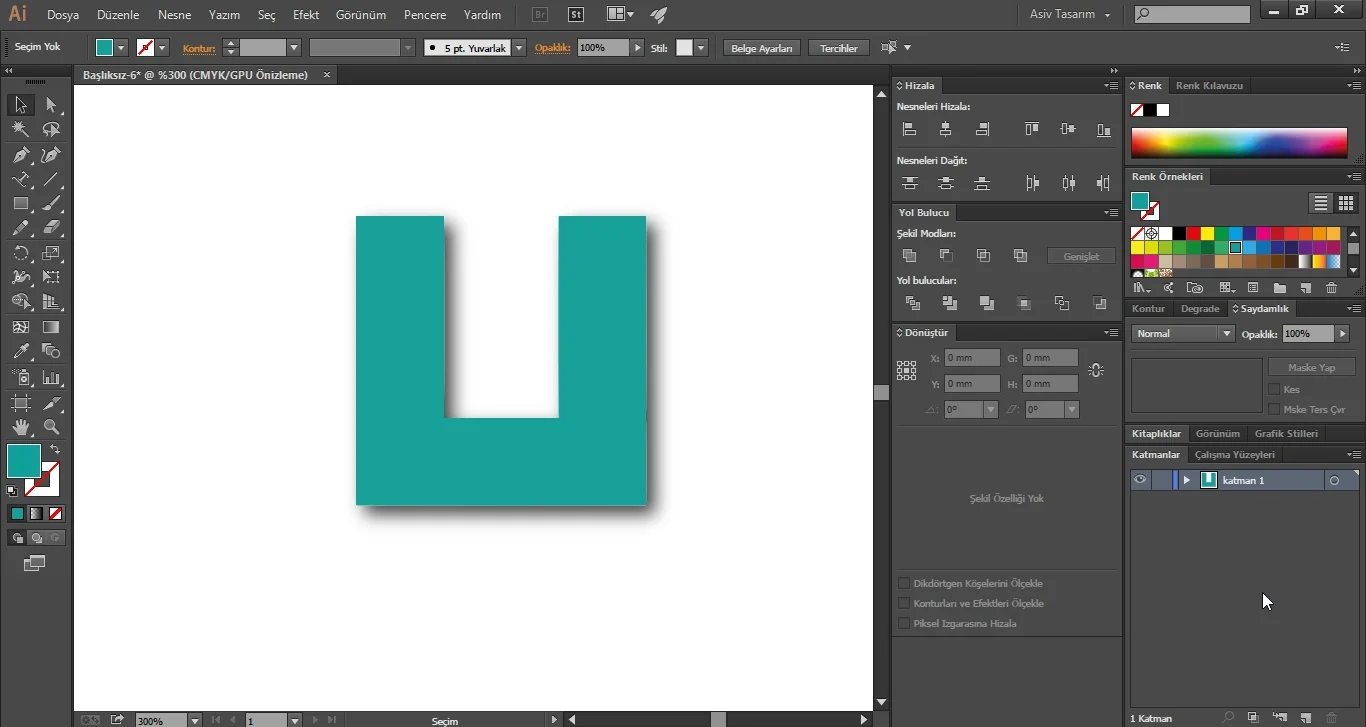Select the black swatch in Renk Örnekleri
Screen dimensions: 1366x727
[x=1179, y=234]
